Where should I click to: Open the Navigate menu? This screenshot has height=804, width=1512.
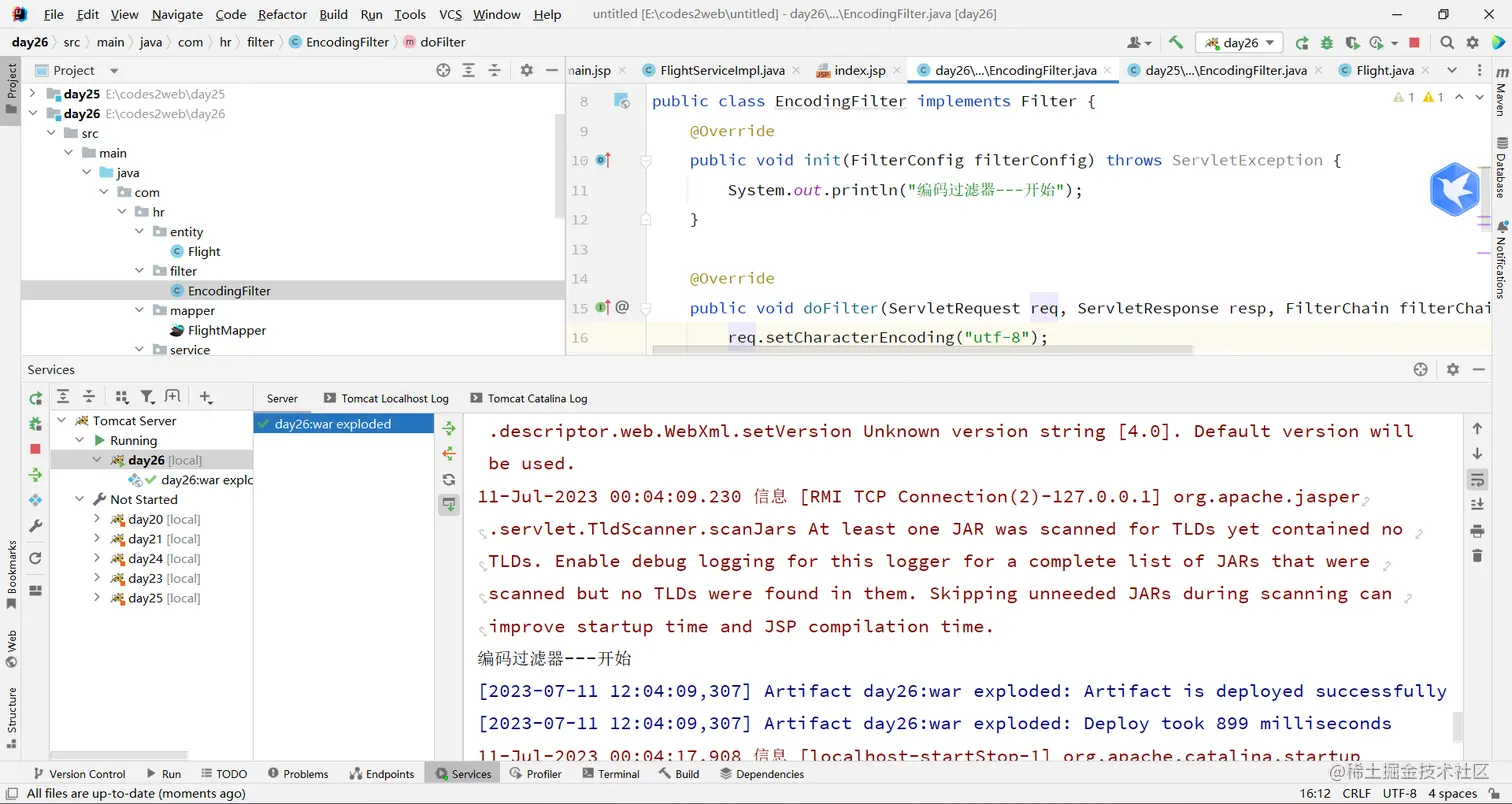177,15
